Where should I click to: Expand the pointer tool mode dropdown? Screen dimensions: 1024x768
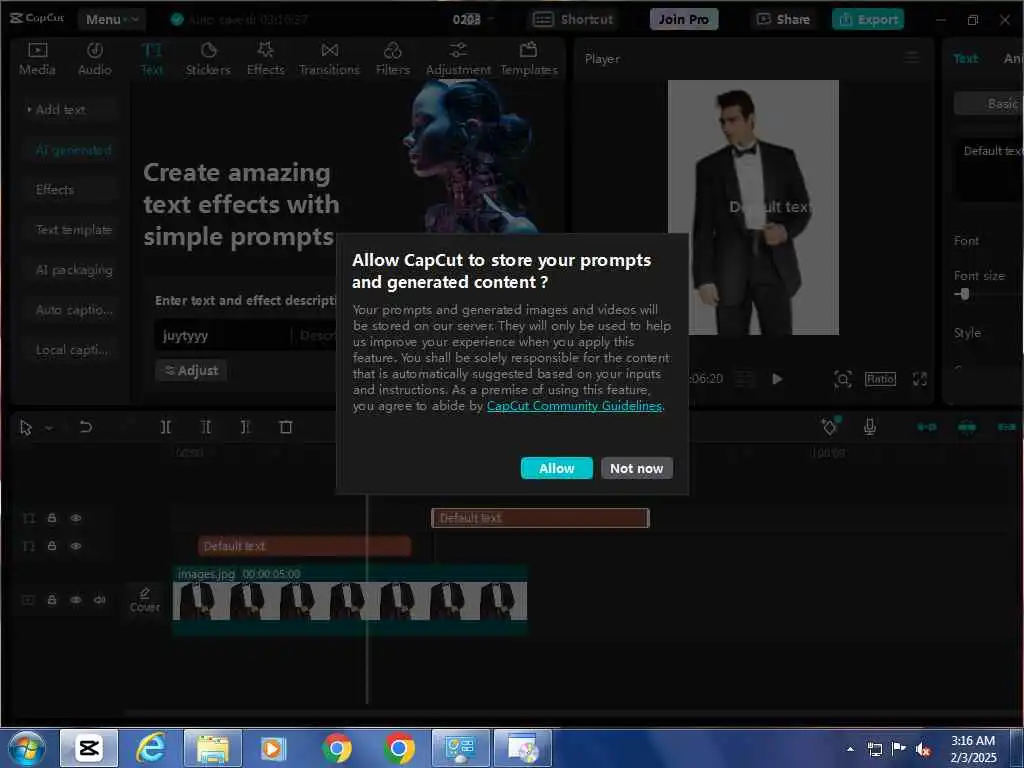coord(48,428)
